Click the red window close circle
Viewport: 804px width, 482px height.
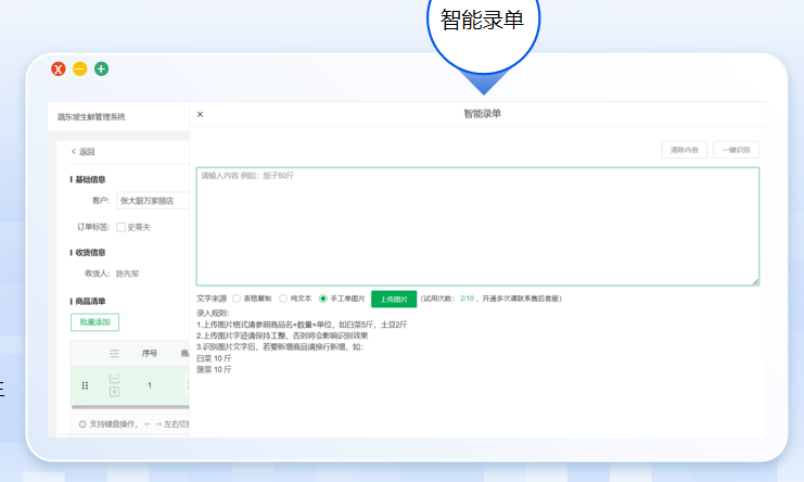click(59, 69)
